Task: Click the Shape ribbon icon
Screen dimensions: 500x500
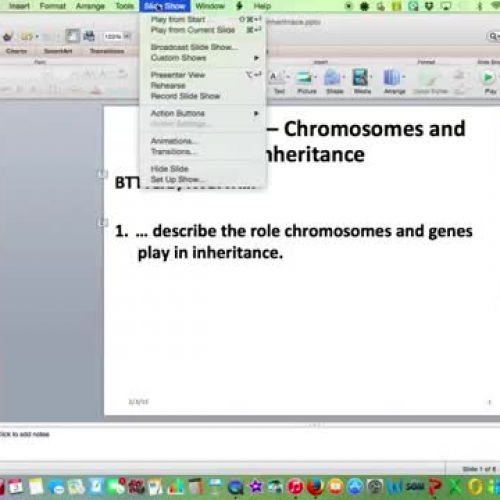Action: (x=332, y=77)
